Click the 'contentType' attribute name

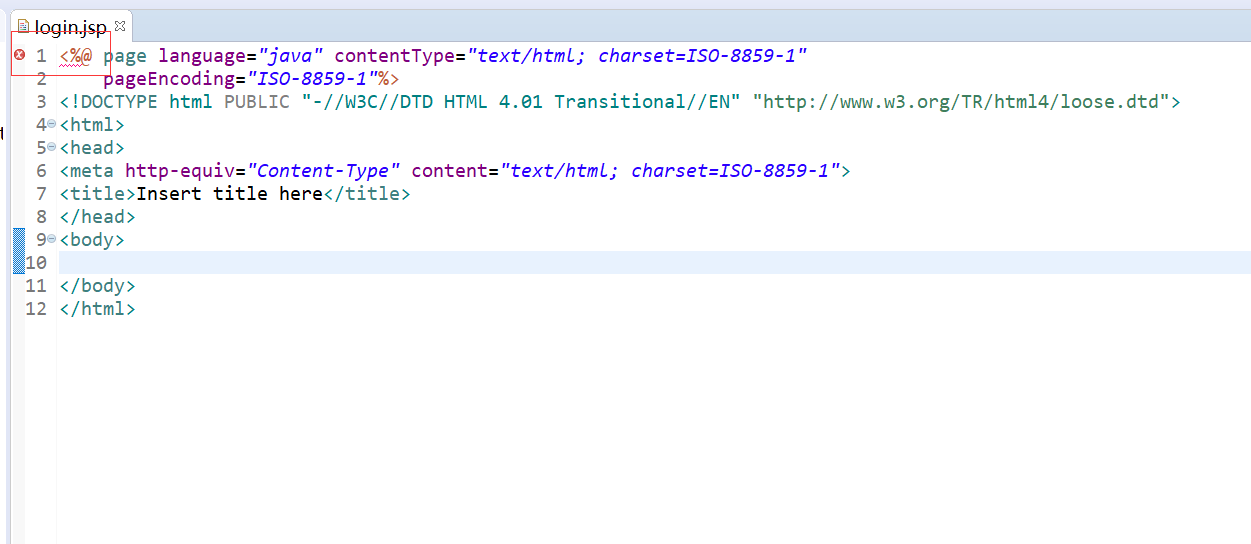pos(394,56)
